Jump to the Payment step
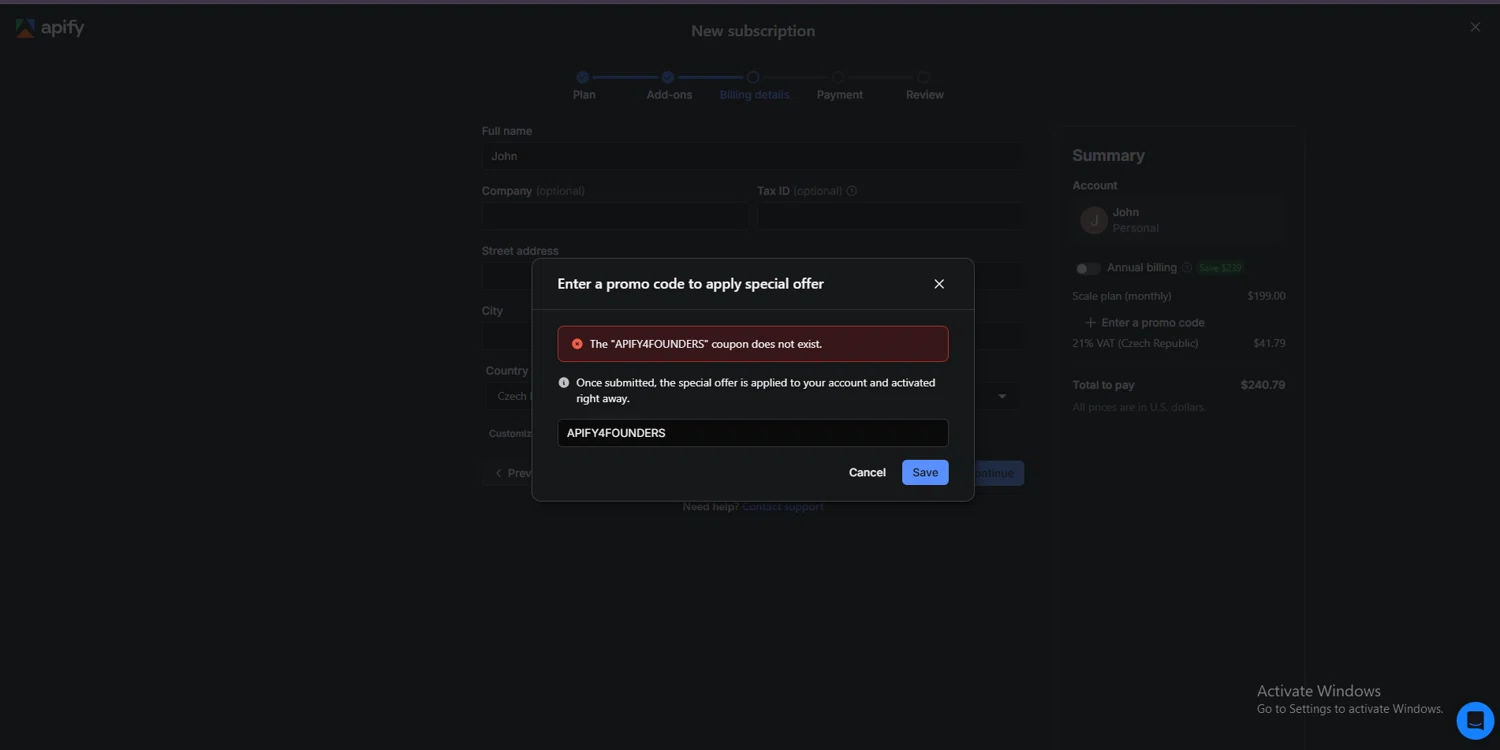Screen dimensions: 1500x750 (839, 86)
